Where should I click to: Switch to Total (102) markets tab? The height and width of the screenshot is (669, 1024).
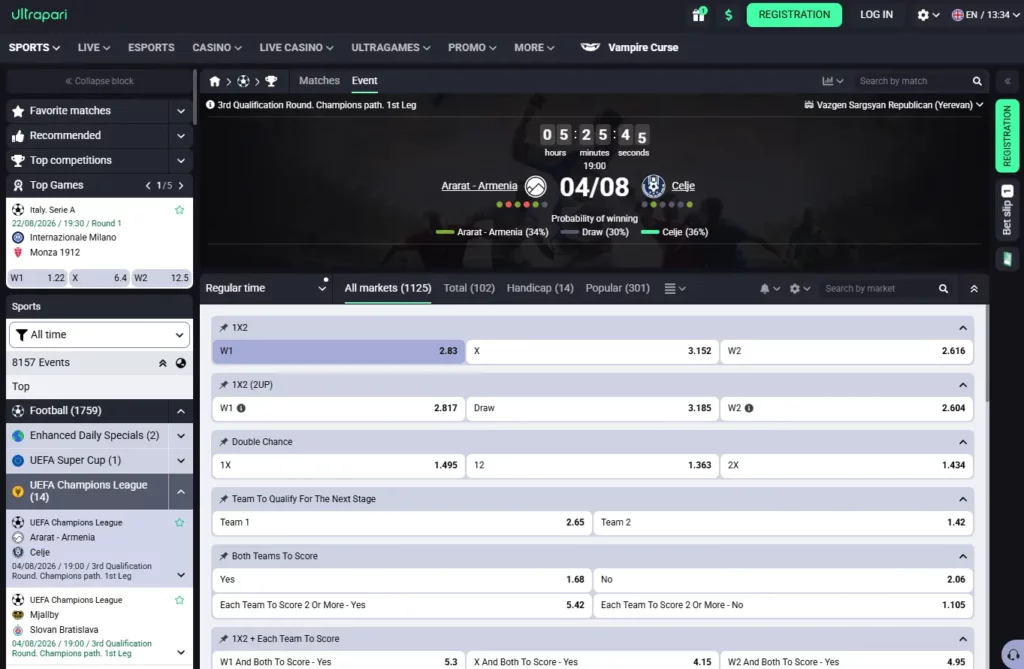(469, 288)
